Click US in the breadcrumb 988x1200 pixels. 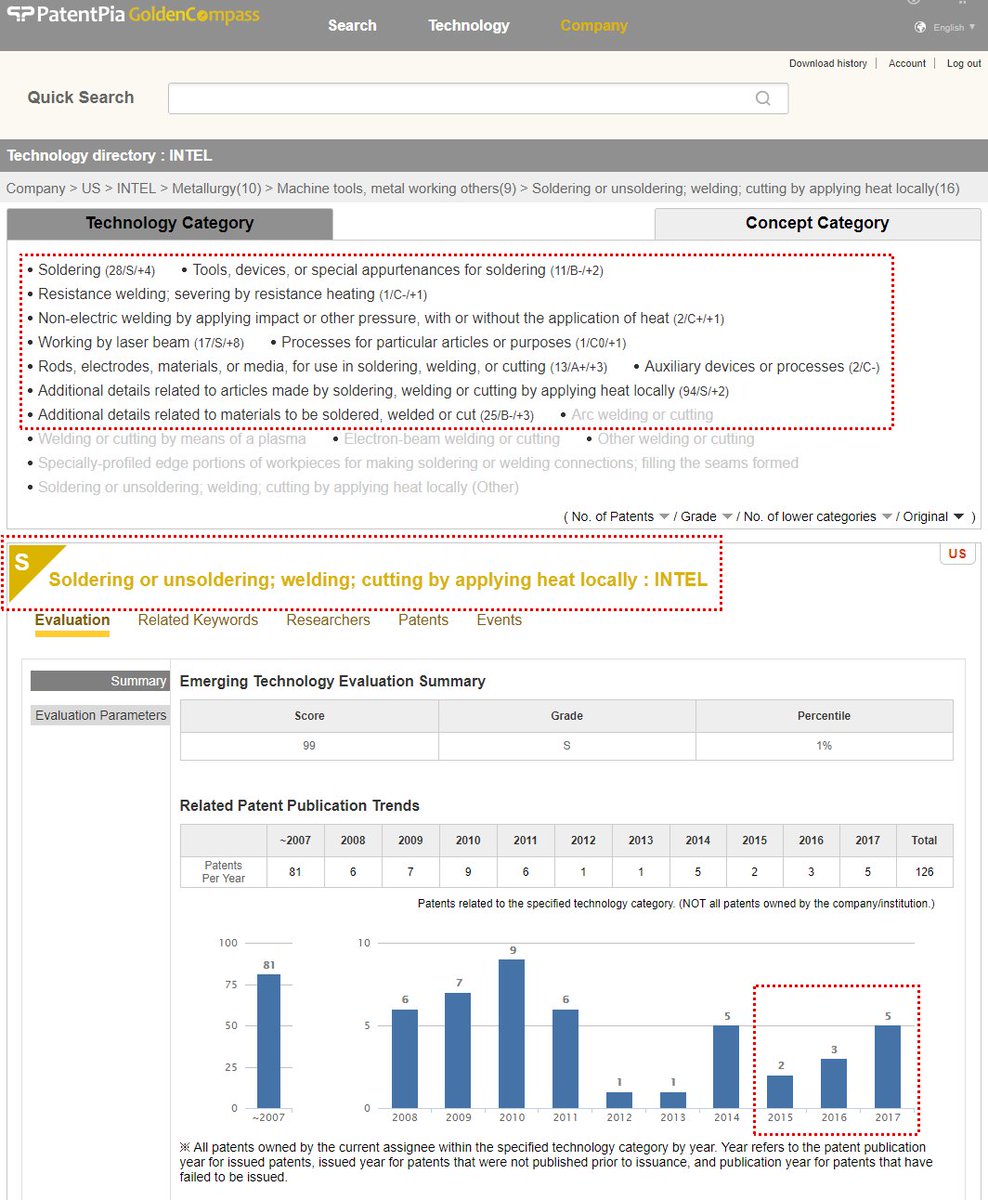tap(91, 188)
